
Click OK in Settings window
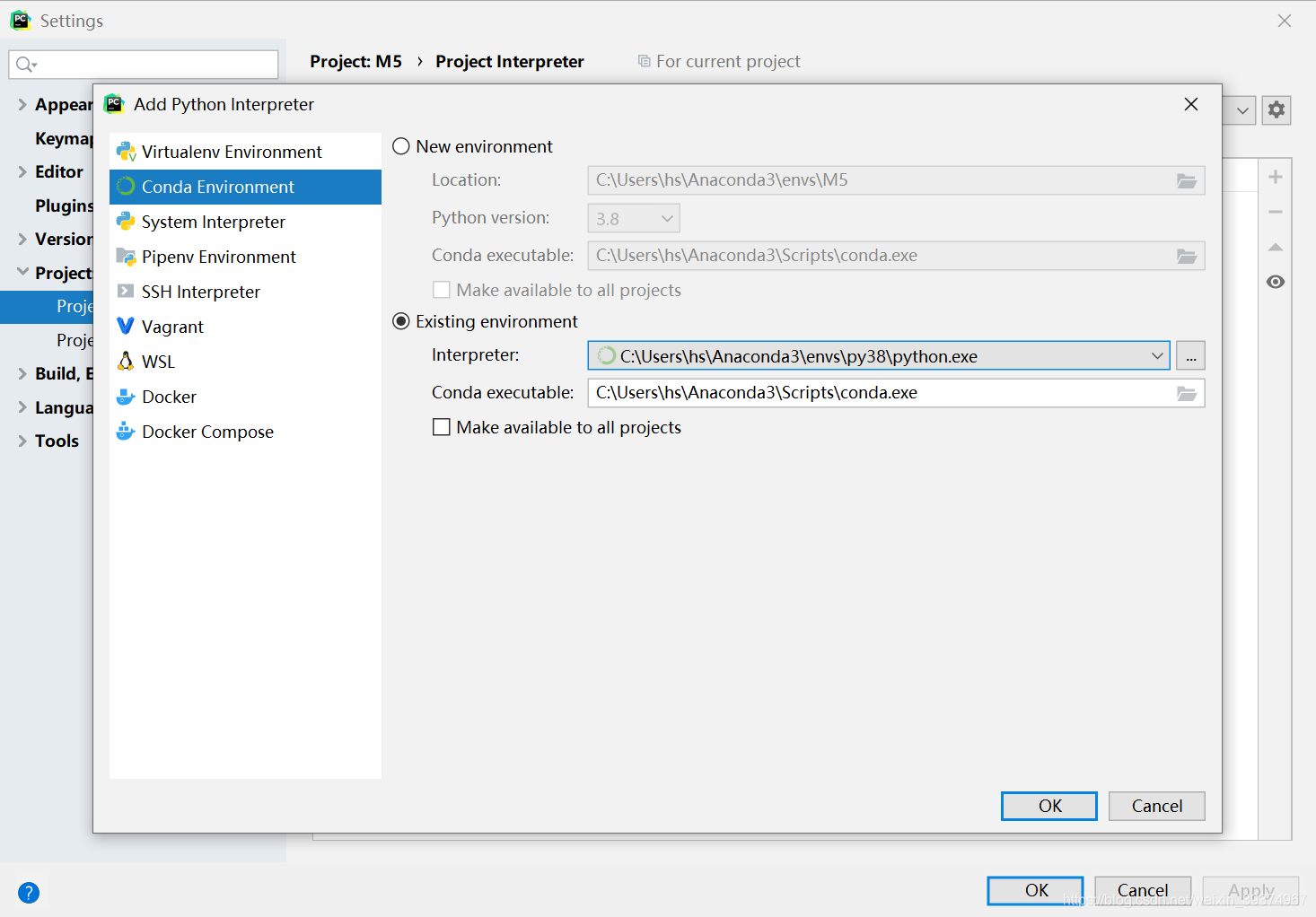tap(1036, 890)
